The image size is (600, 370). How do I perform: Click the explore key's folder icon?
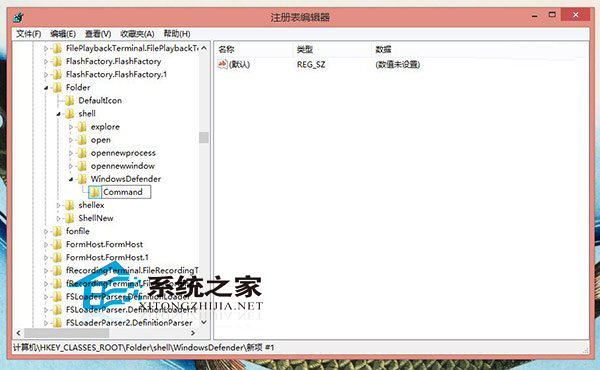pos(82,127)
